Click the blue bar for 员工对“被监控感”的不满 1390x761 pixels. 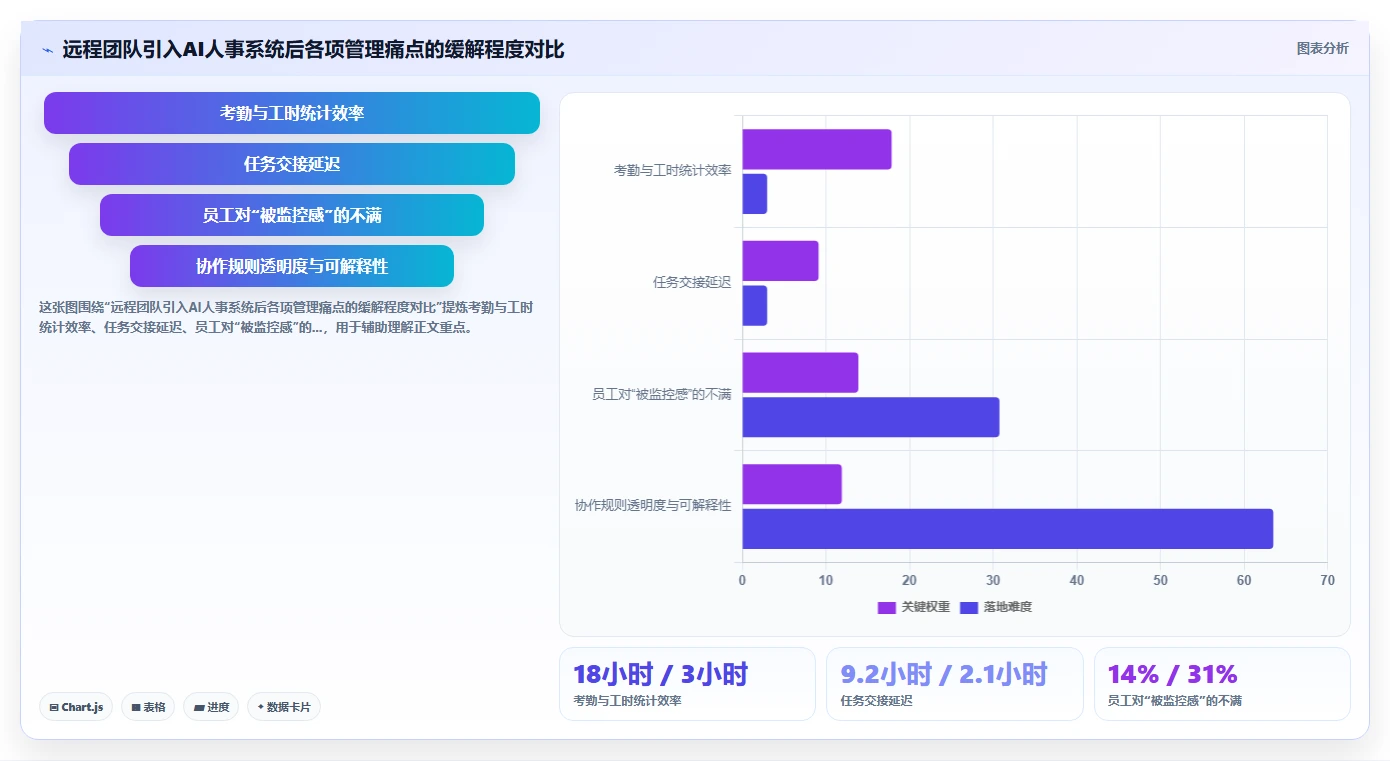coord(871,417)
